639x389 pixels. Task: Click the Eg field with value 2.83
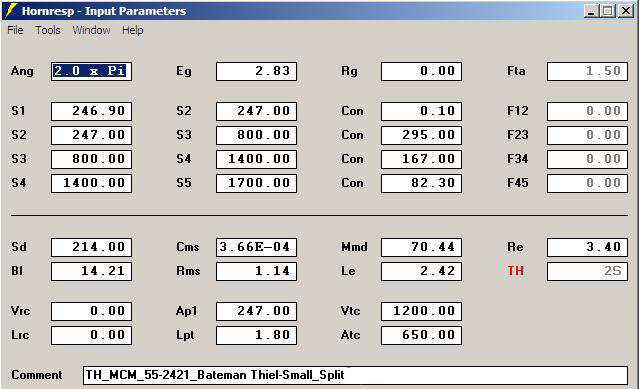[256, 71]
